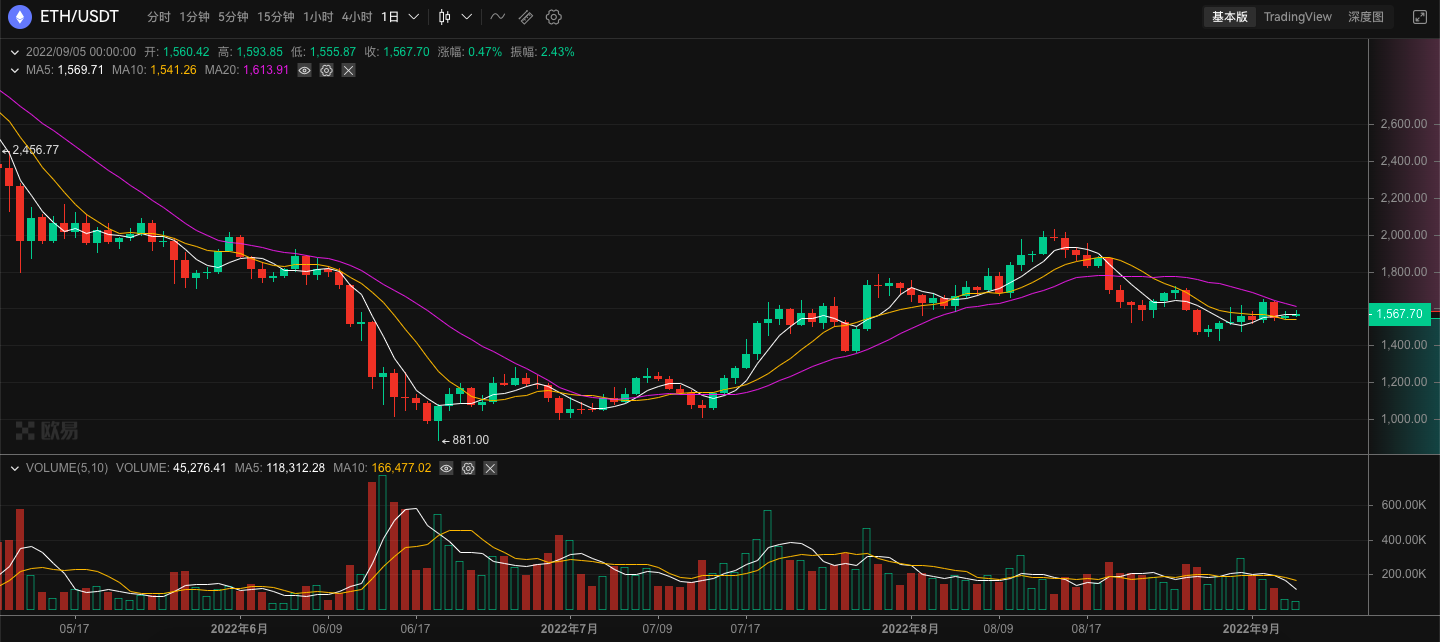Open the indicators wave-line icon

click(x=497, y=17)
